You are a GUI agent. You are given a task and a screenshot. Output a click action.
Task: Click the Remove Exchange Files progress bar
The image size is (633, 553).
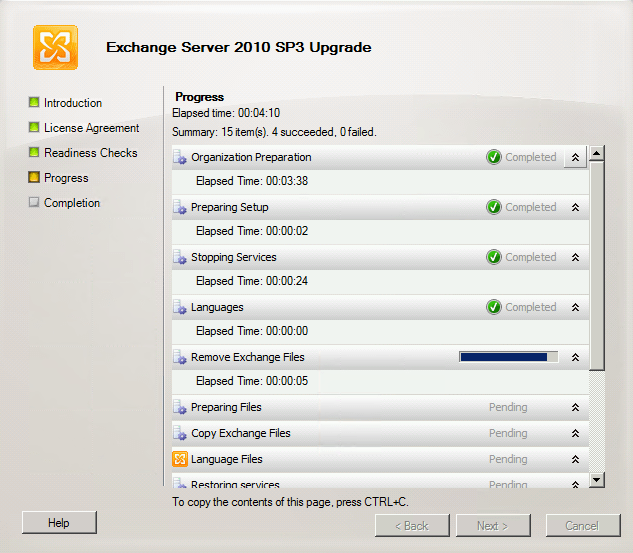(509, 357)
